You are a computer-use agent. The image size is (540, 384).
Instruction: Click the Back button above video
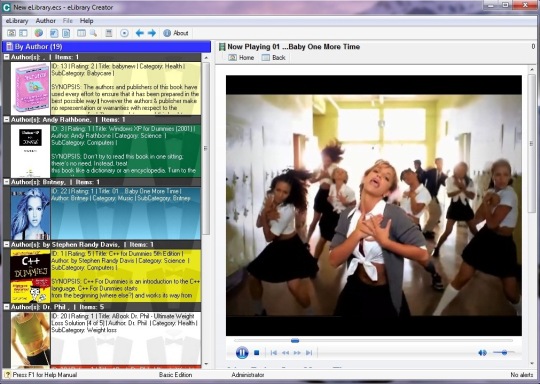point(274,58)
